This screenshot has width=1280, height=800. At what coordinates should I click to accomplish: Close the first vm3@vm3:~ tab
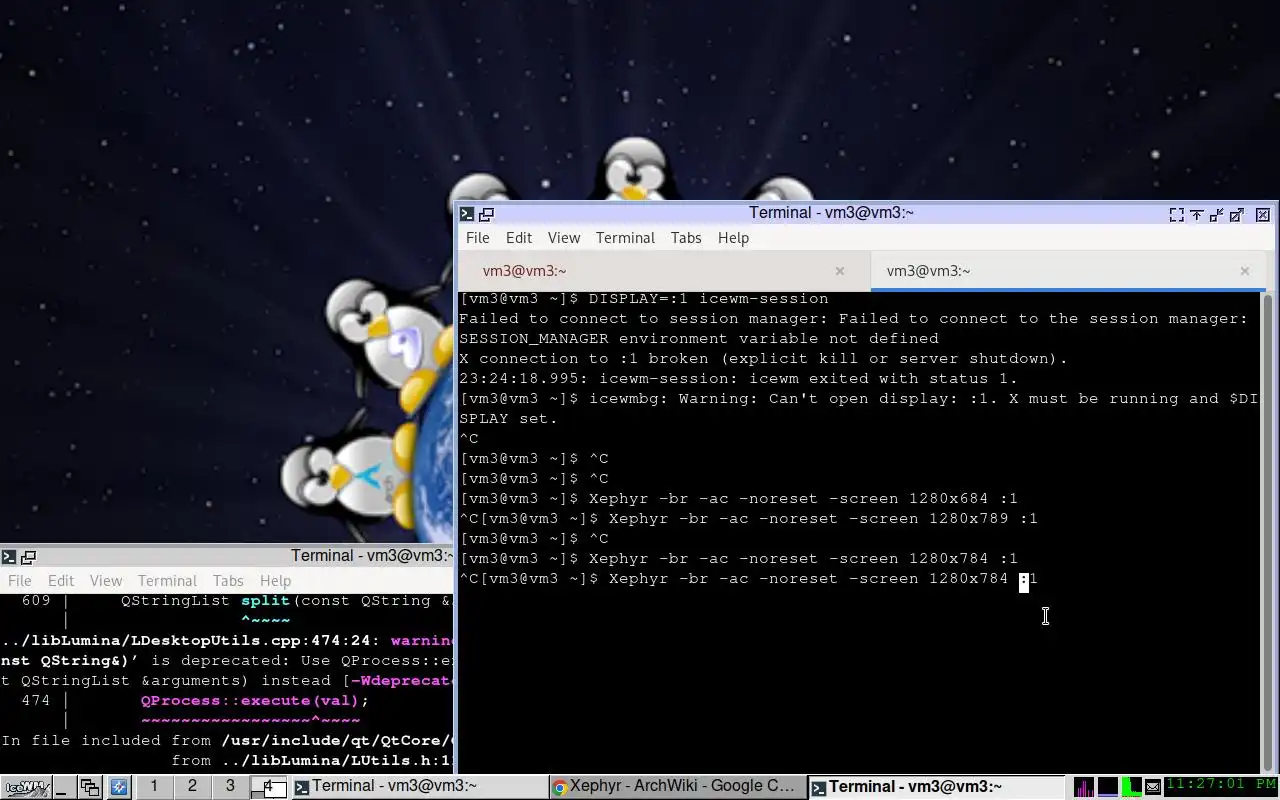pos(840,271)
